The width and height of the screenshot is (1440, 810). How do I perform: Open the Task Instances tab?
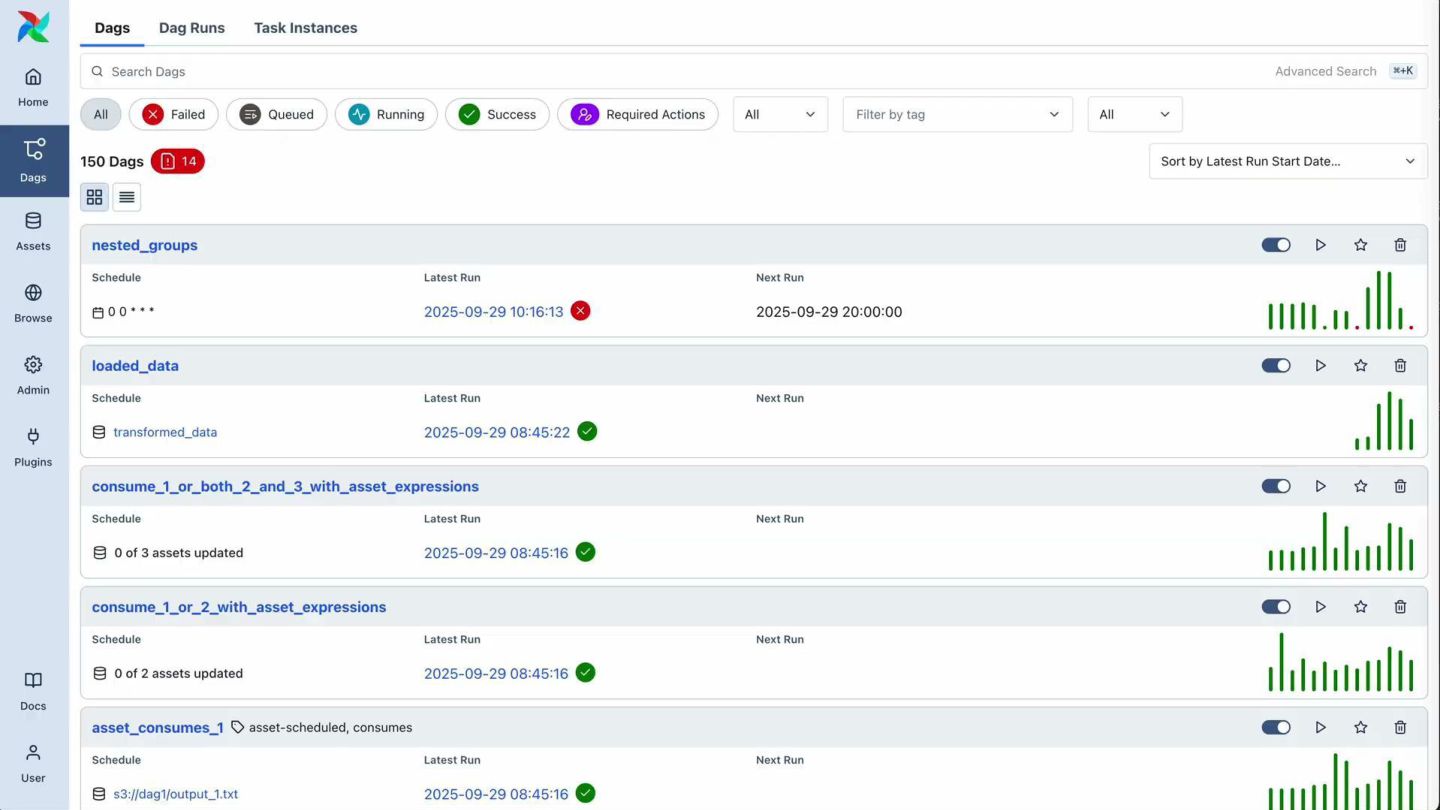click(305, 28)
